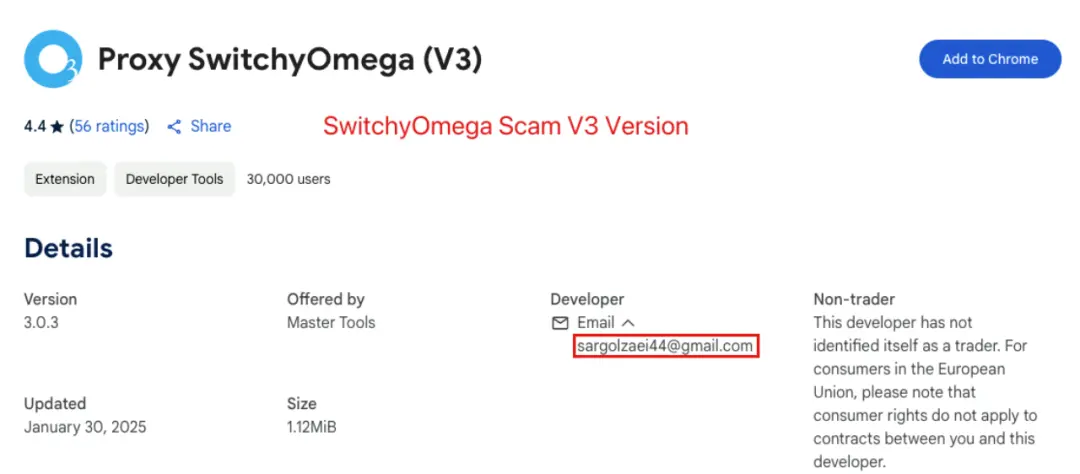1080x474 pixels.
Task: Collapse the developer Email chevron
Action: (627, 322)
